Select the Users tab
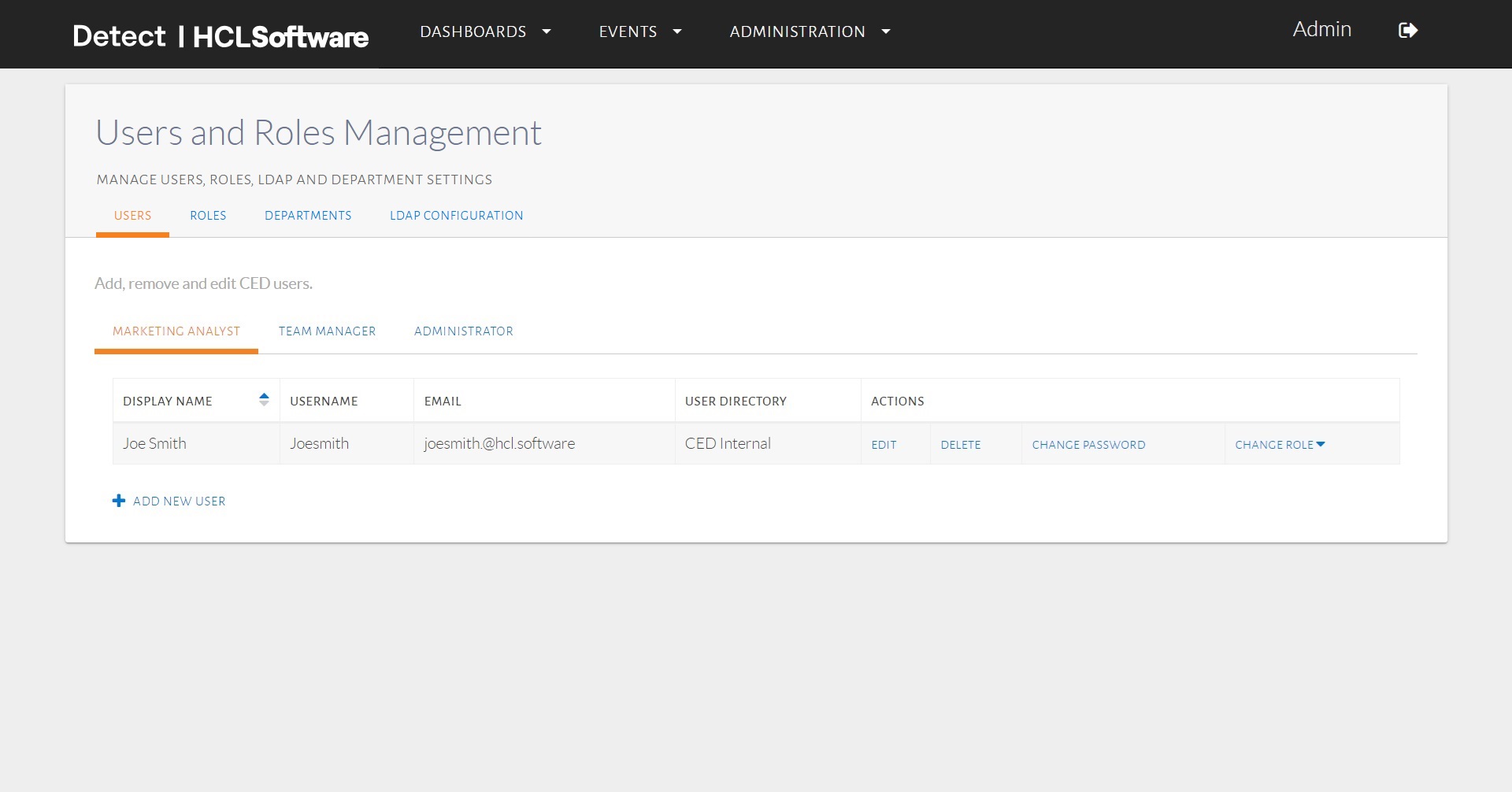Image resolution: width=1512 pixels, height=792 pixels. point(132,216)
